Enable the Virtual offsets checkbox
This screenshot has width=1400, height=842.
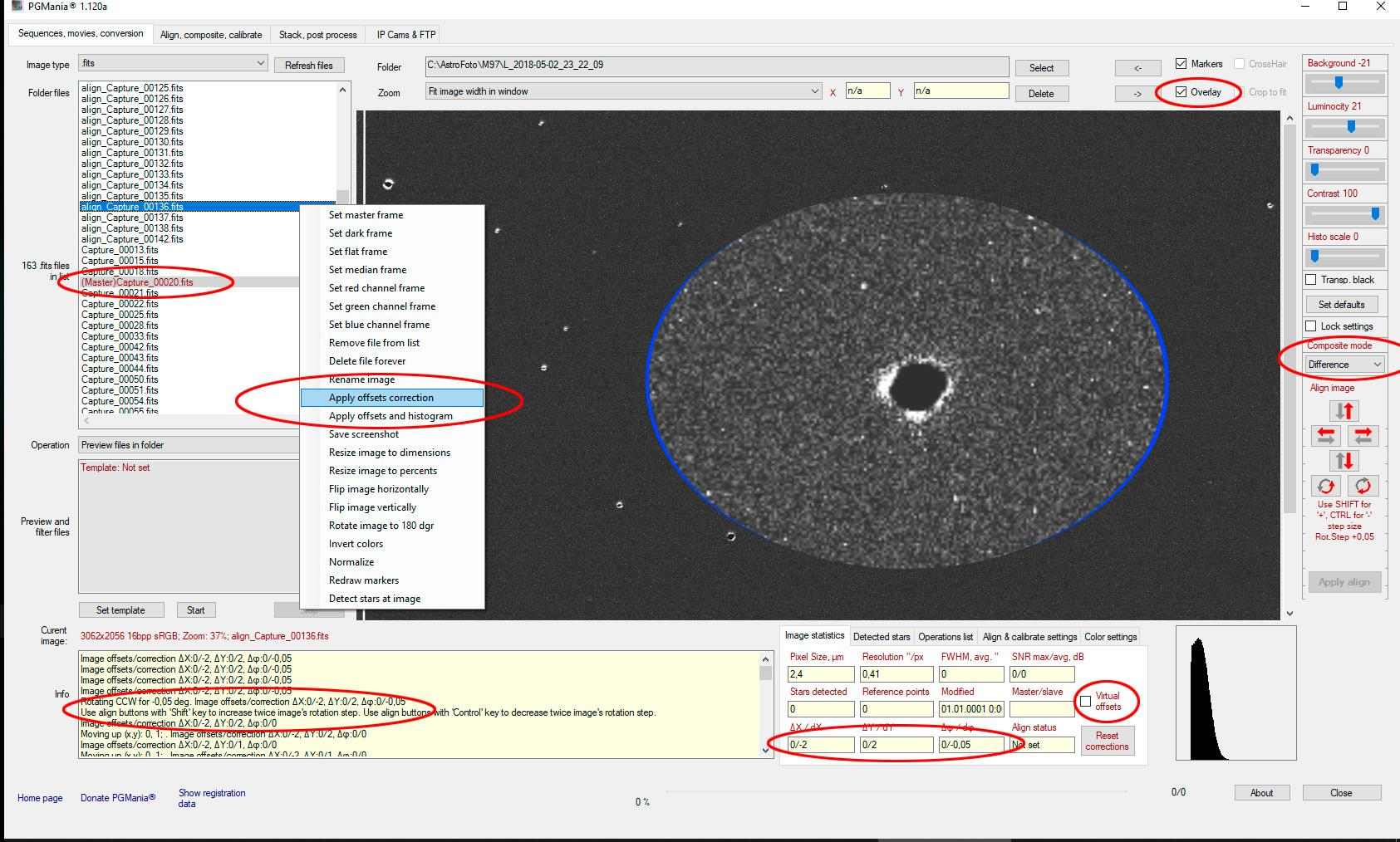[1086, 702]
